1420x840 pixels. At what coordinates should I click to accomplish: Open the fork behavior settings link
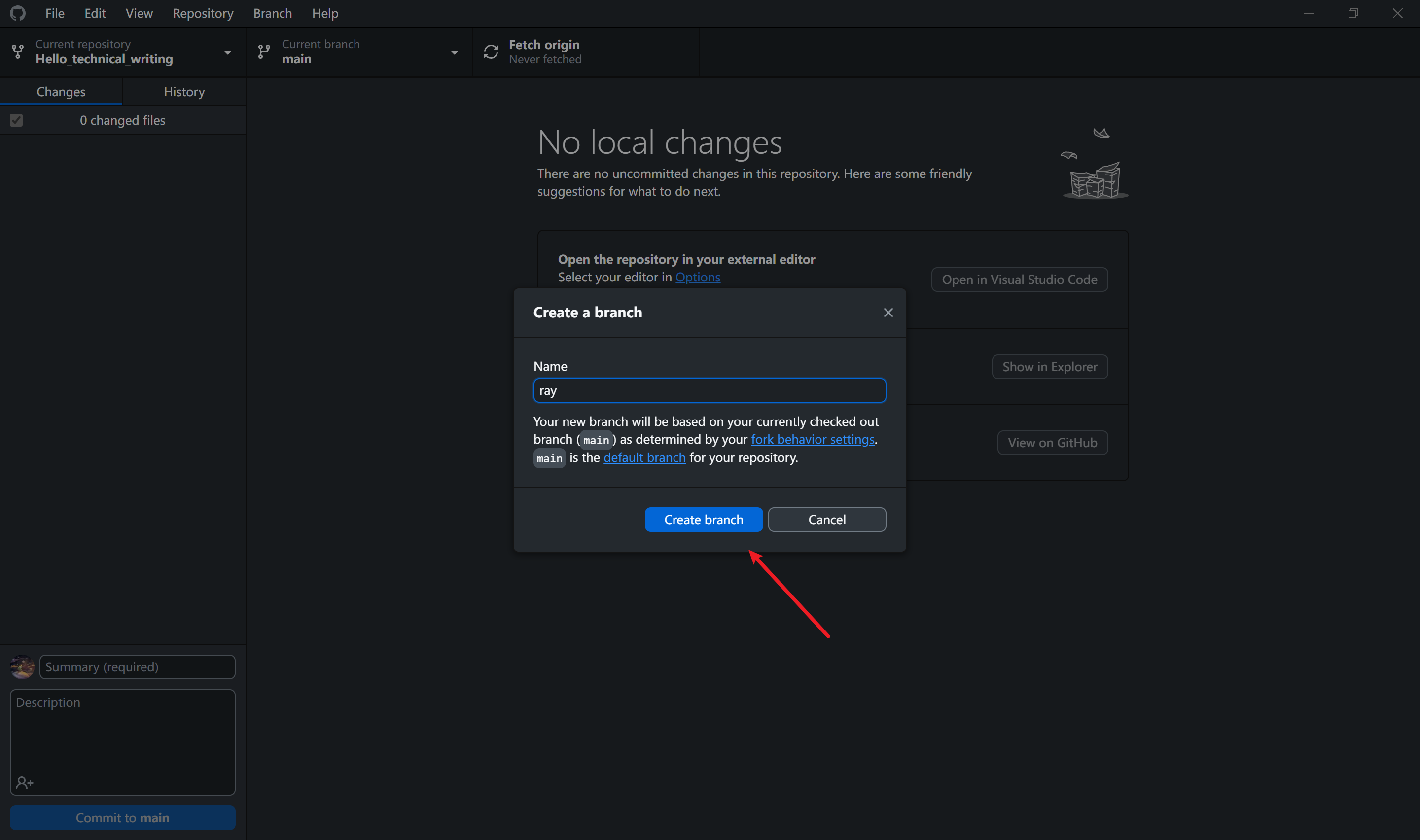click(x=812, y=439)
